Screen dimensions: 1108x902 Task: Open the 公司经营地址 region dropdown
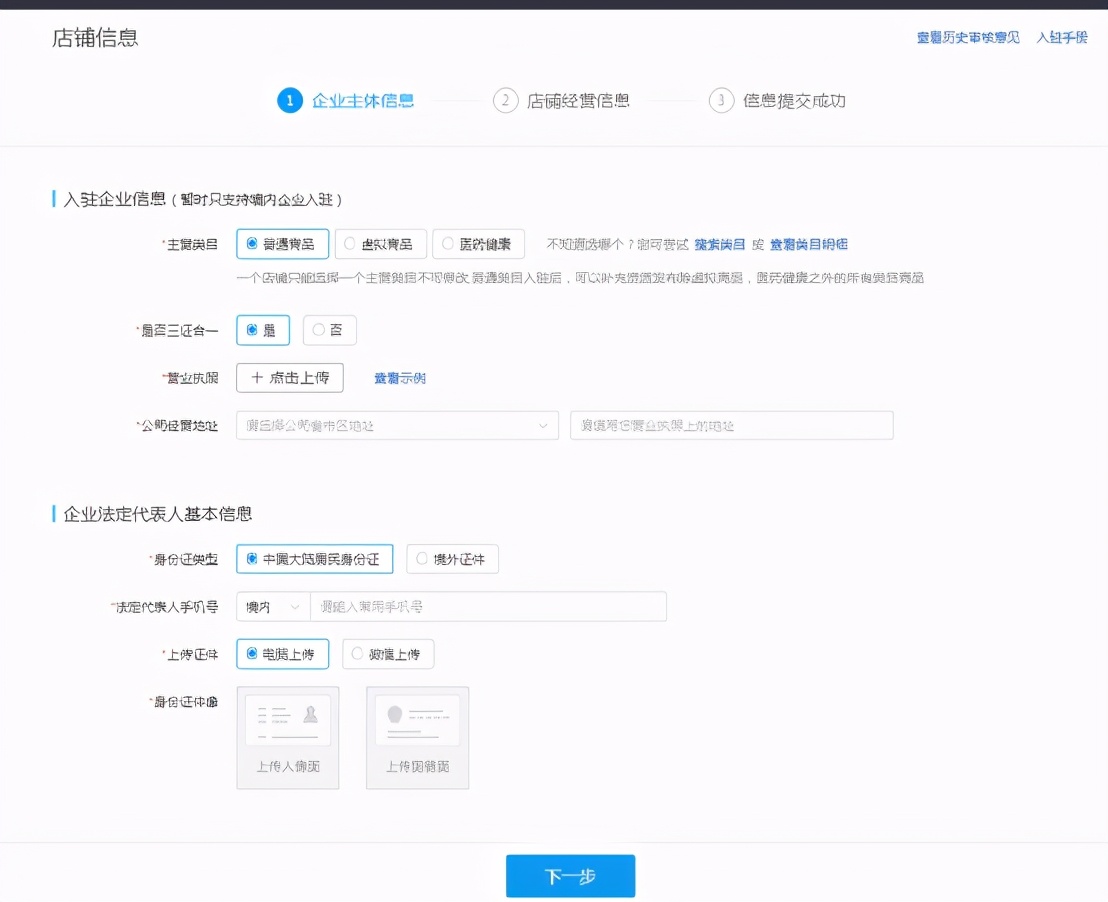[396, 425]
